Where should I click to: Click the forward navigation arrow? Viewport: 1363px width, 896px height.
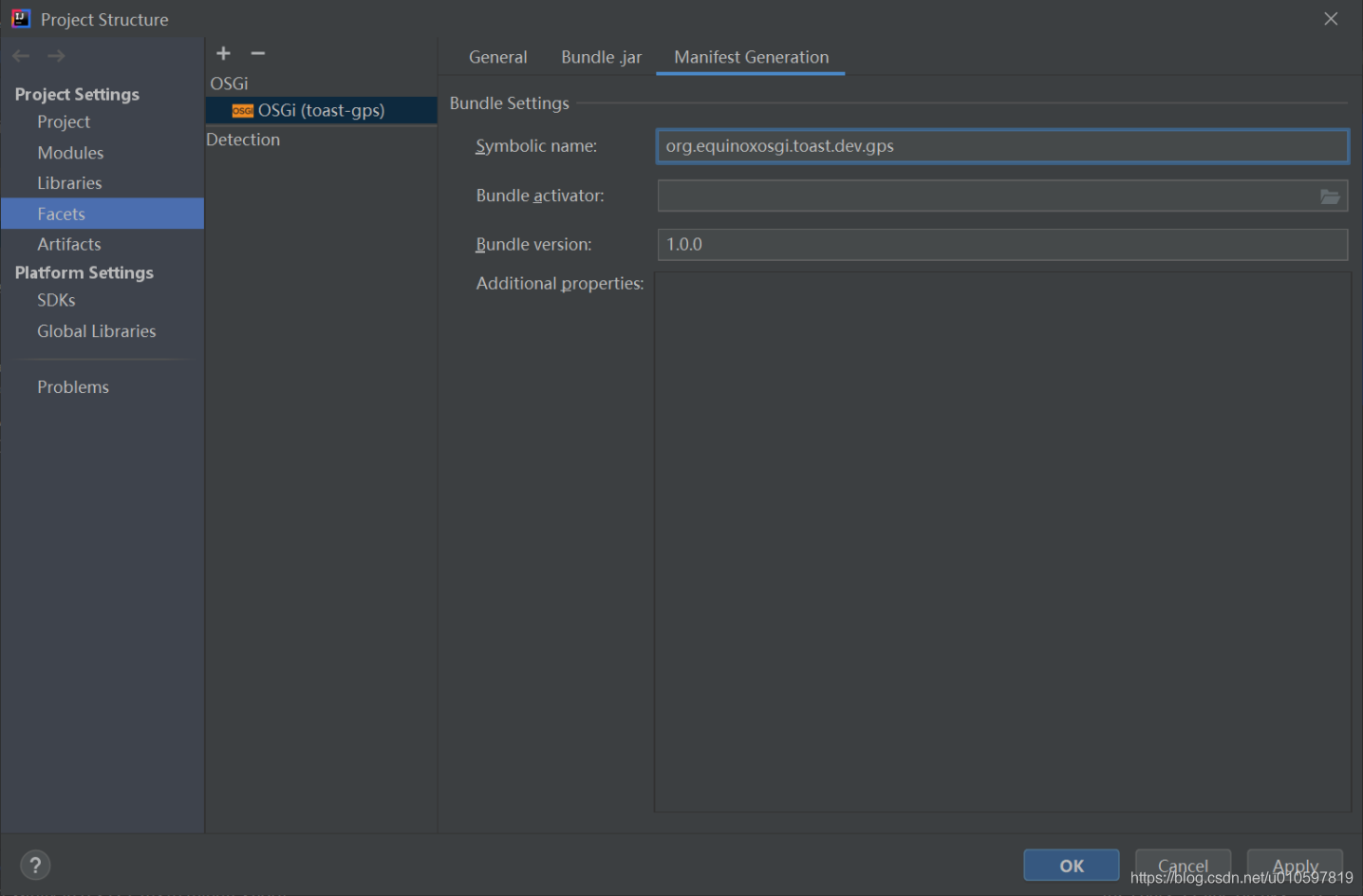click(x=56, y=56)
